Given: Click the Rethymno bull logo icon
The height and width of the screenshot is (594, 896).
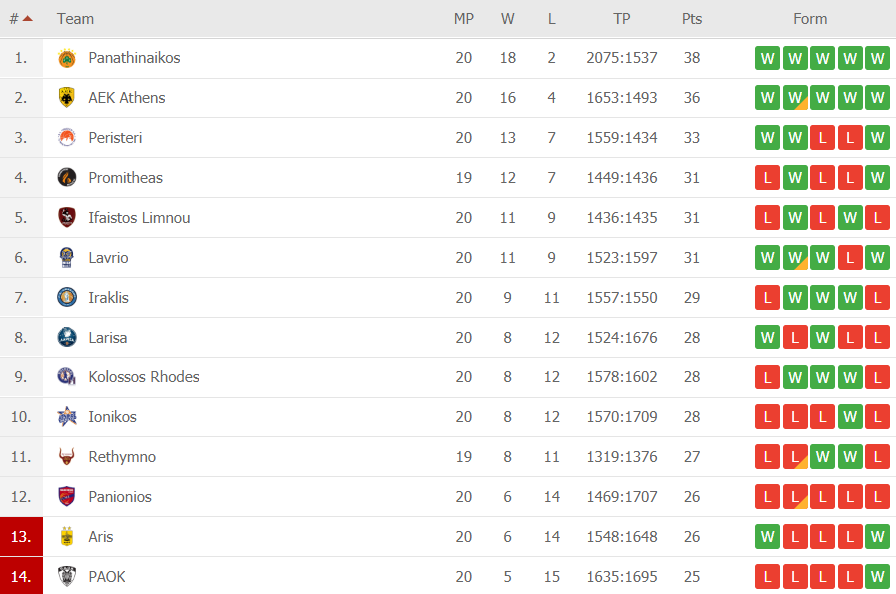Looking at the screenshot, I should coord(67,457).
